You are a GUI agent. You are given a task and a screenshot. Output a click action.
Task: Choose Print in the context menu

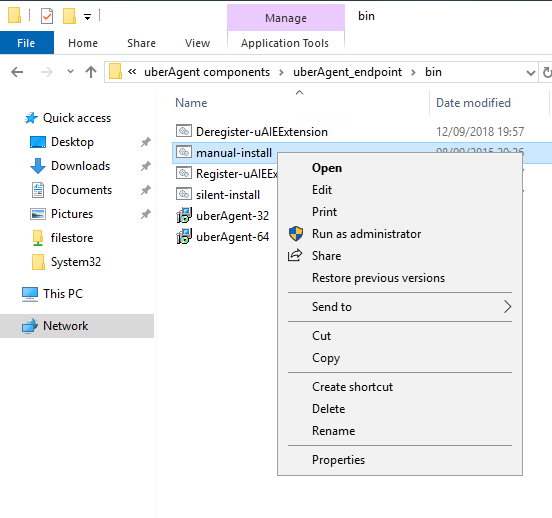tap(400, 212)
